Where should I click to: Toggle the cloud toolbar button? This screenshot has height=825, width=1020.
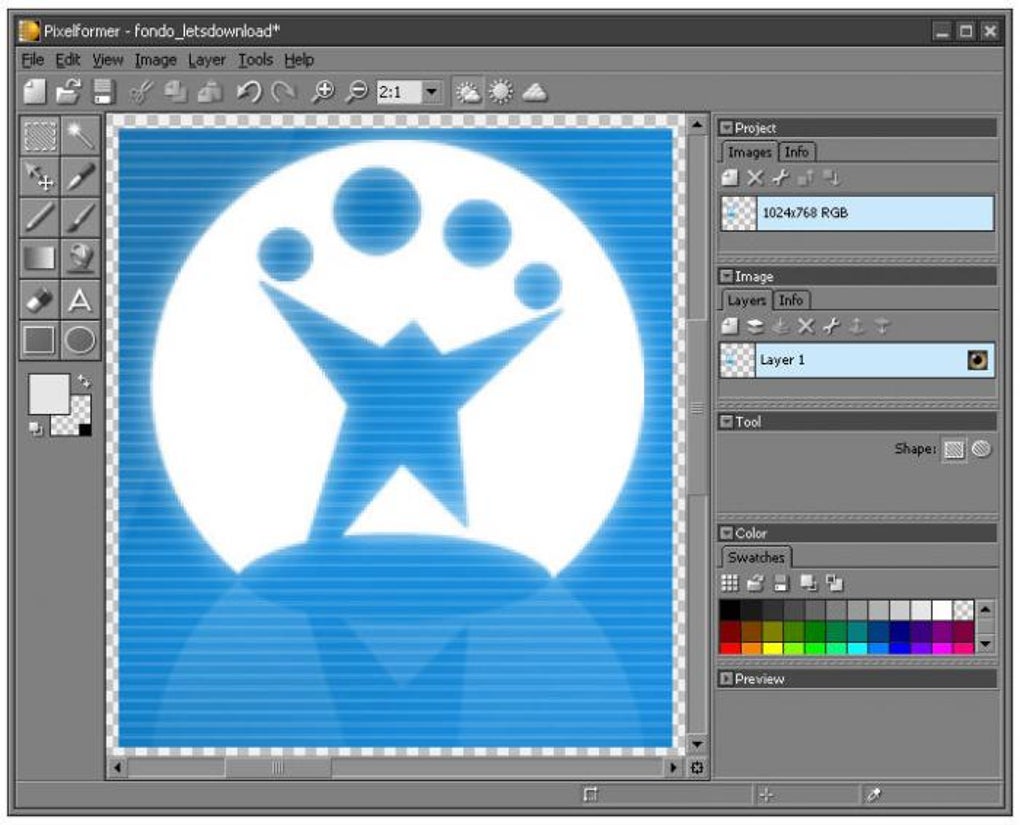(535, 92)
